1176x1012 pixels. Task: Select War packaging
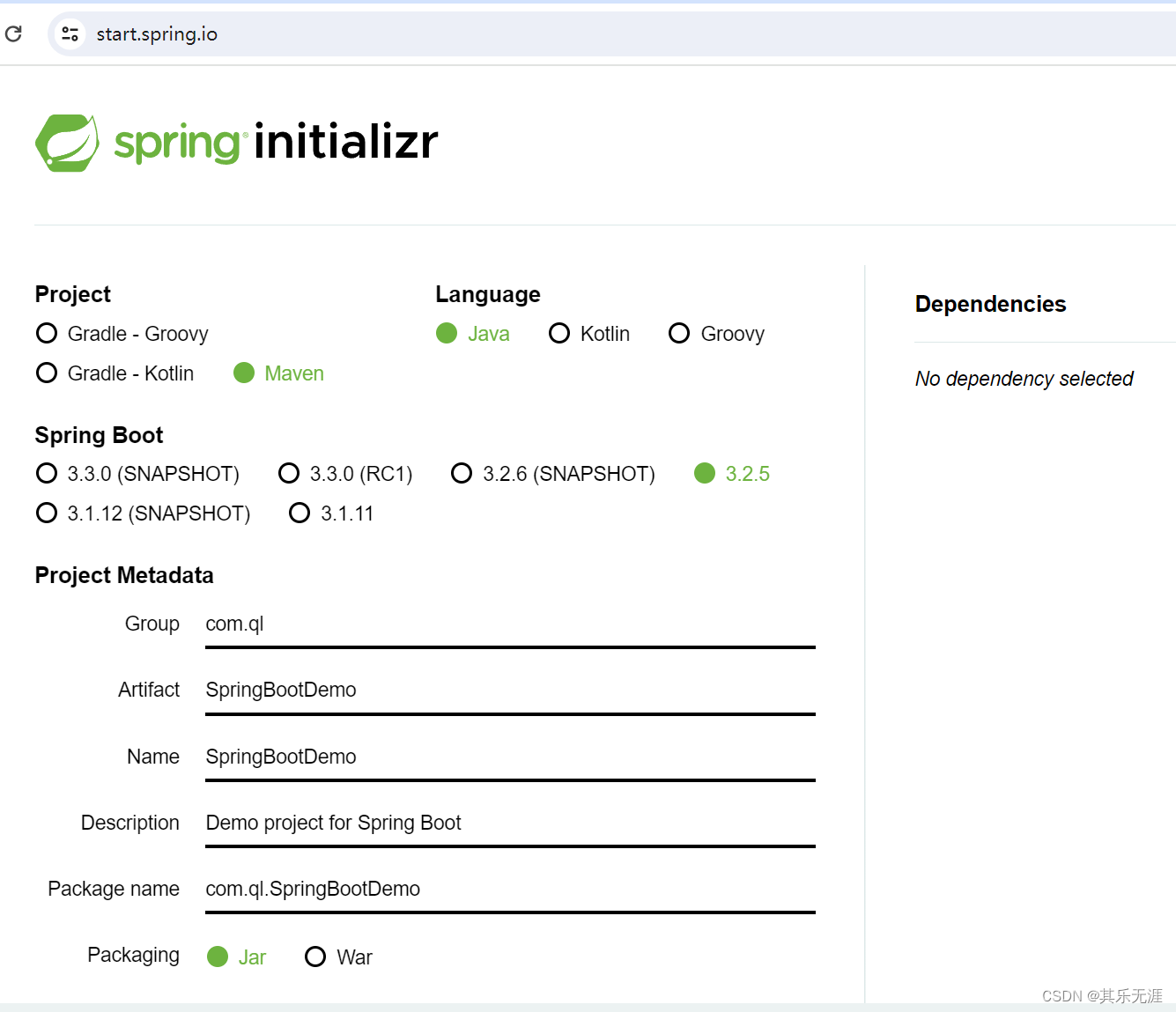click(x=339, y=957)
